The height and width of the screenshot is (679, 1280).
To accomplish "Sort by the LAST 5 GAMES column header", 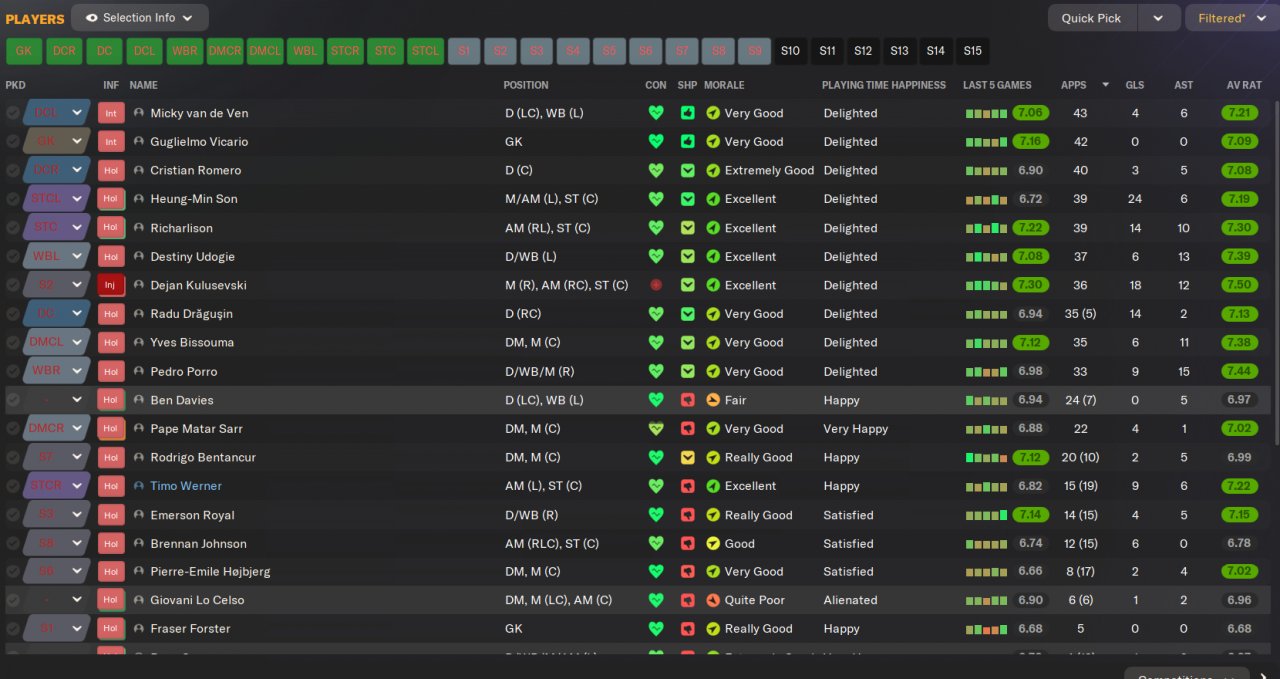I will click(x=997, y=85).
